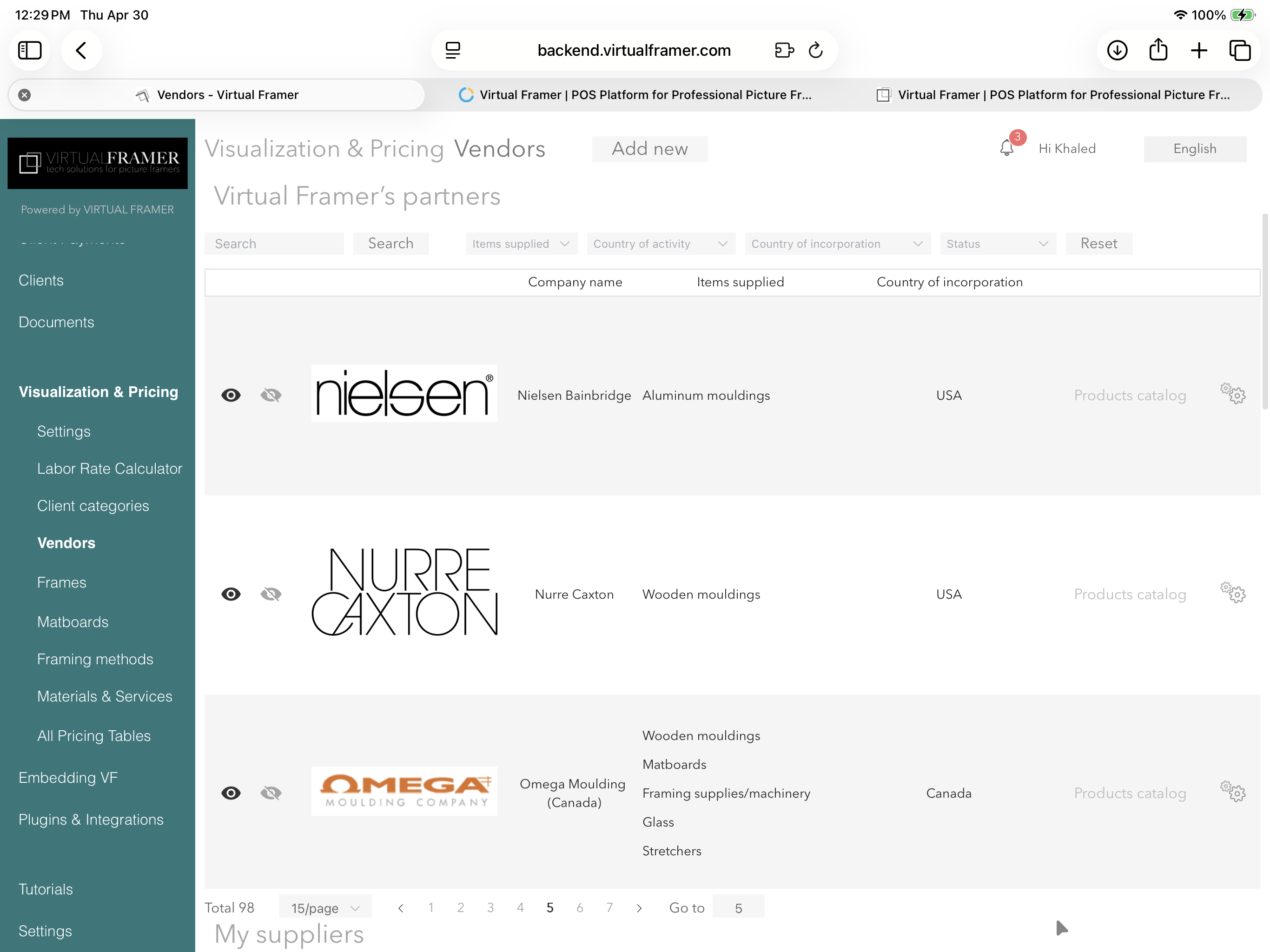Expand the Status filter dropdown
The image size is (1270, 952).
(998, 244)
